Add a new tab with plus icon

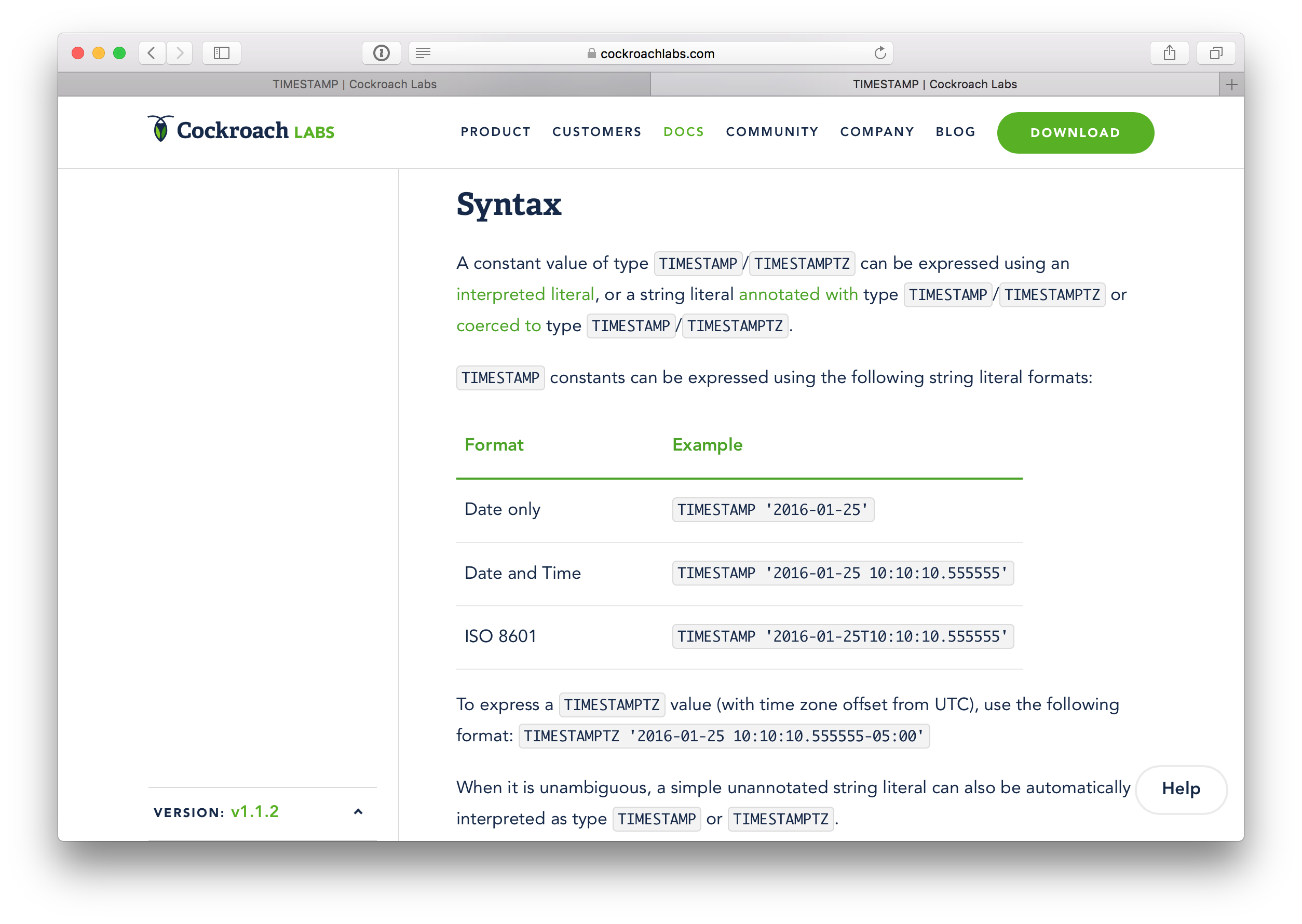click(1231, 85)
